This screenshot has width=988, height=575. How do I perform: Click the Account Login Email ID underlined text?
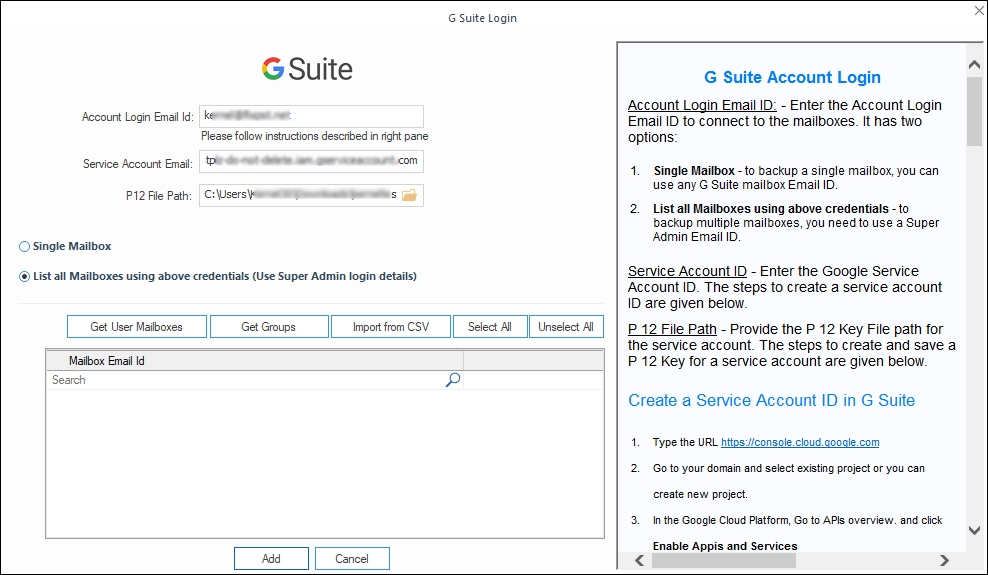702,105
